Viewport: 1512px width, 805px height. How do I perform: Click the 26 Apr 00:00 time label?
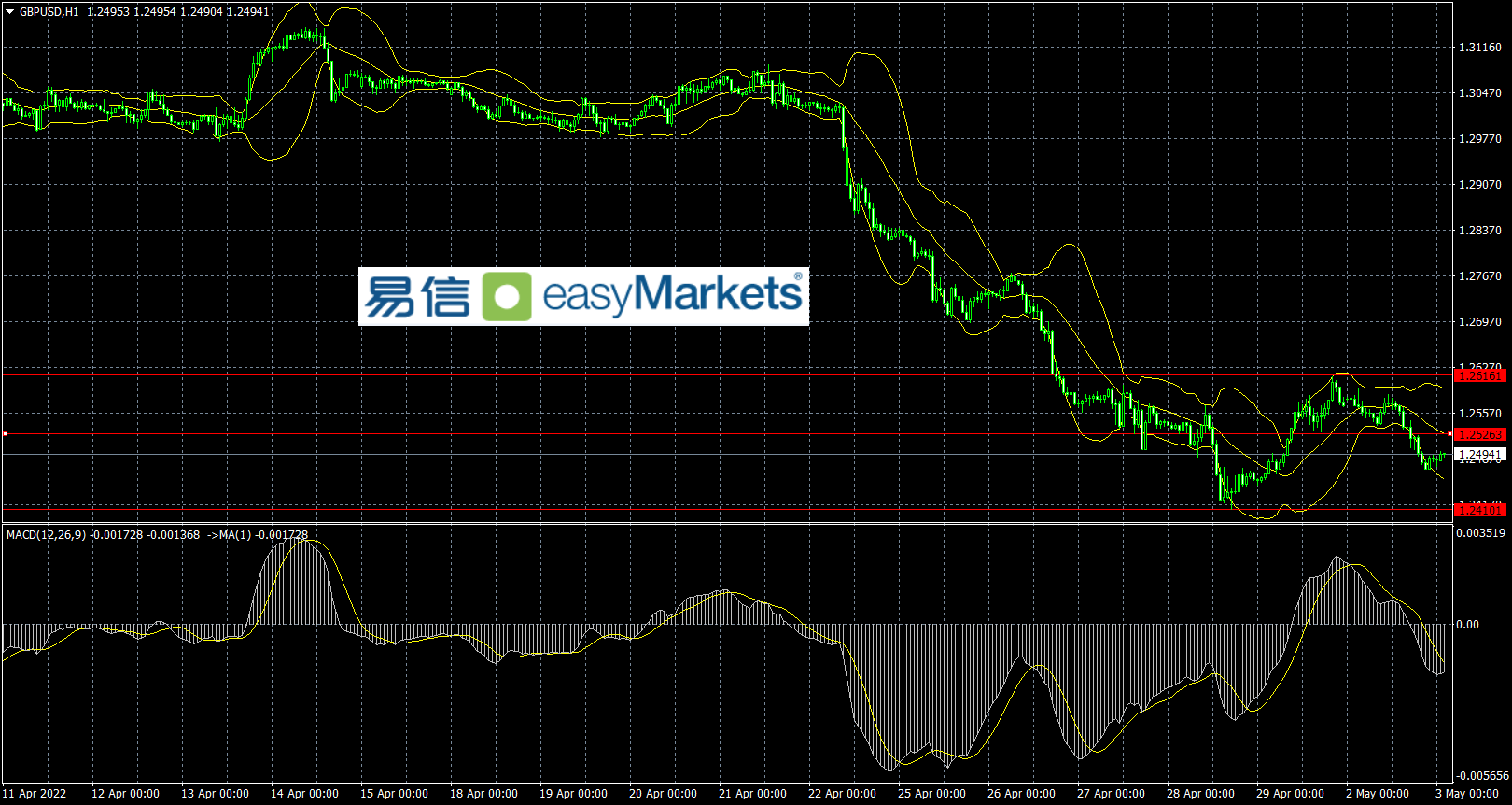[1021, 794]
